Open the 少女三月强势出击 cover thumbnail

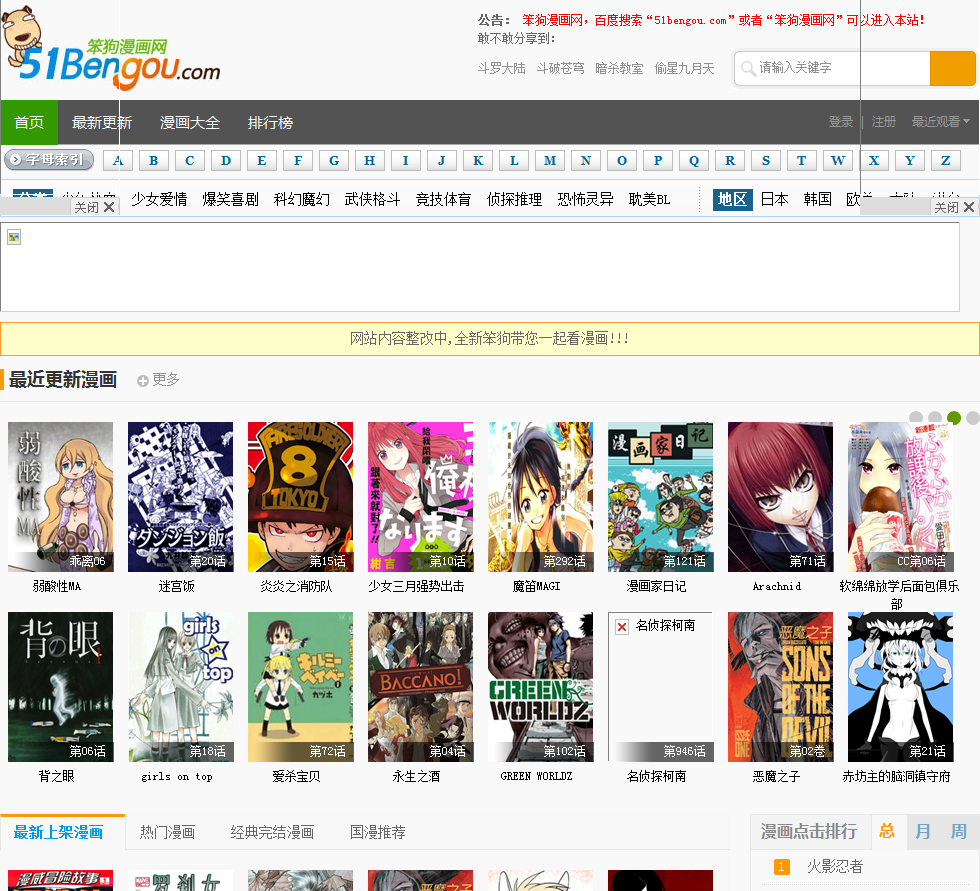tap(421, 497)
